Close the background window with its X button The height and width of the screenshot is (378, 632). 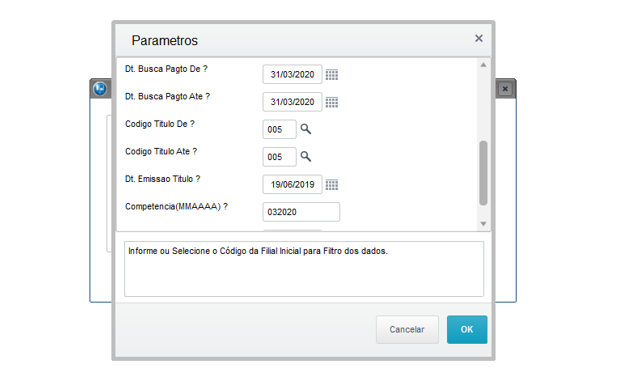click(505, 89)
